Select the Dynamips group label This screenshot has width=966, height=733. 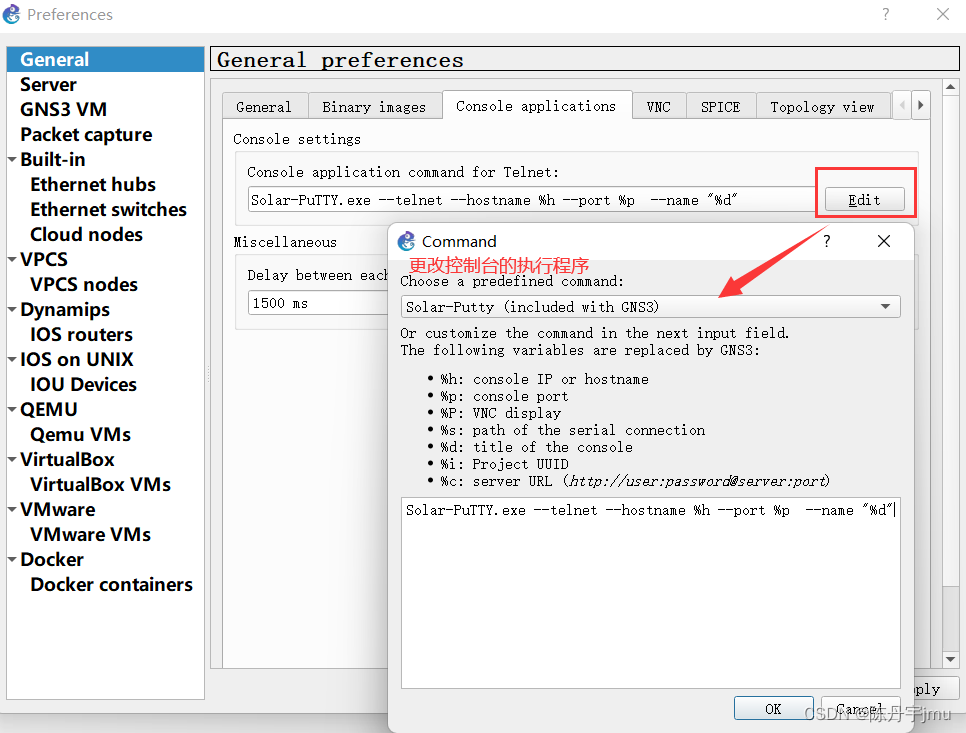tap(65, 309)
